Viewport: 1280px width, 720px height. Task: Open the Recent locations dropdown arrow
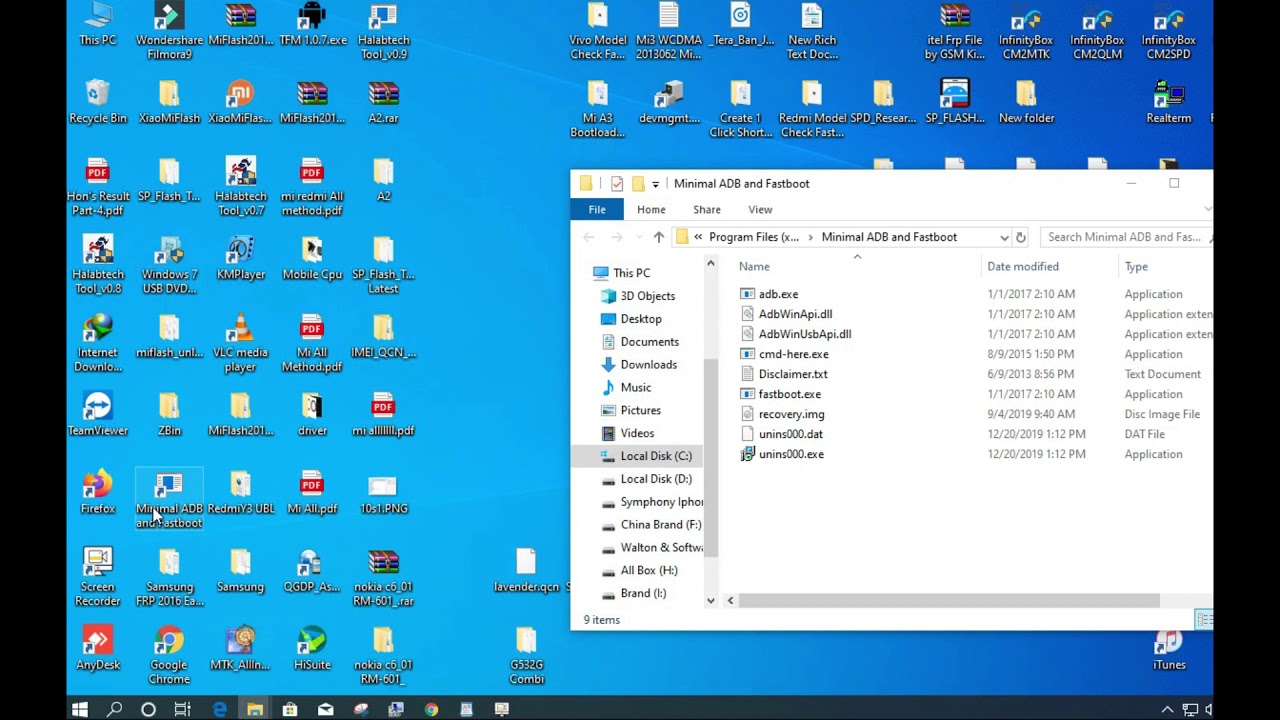pyautogui.click(x=639, y=237)
